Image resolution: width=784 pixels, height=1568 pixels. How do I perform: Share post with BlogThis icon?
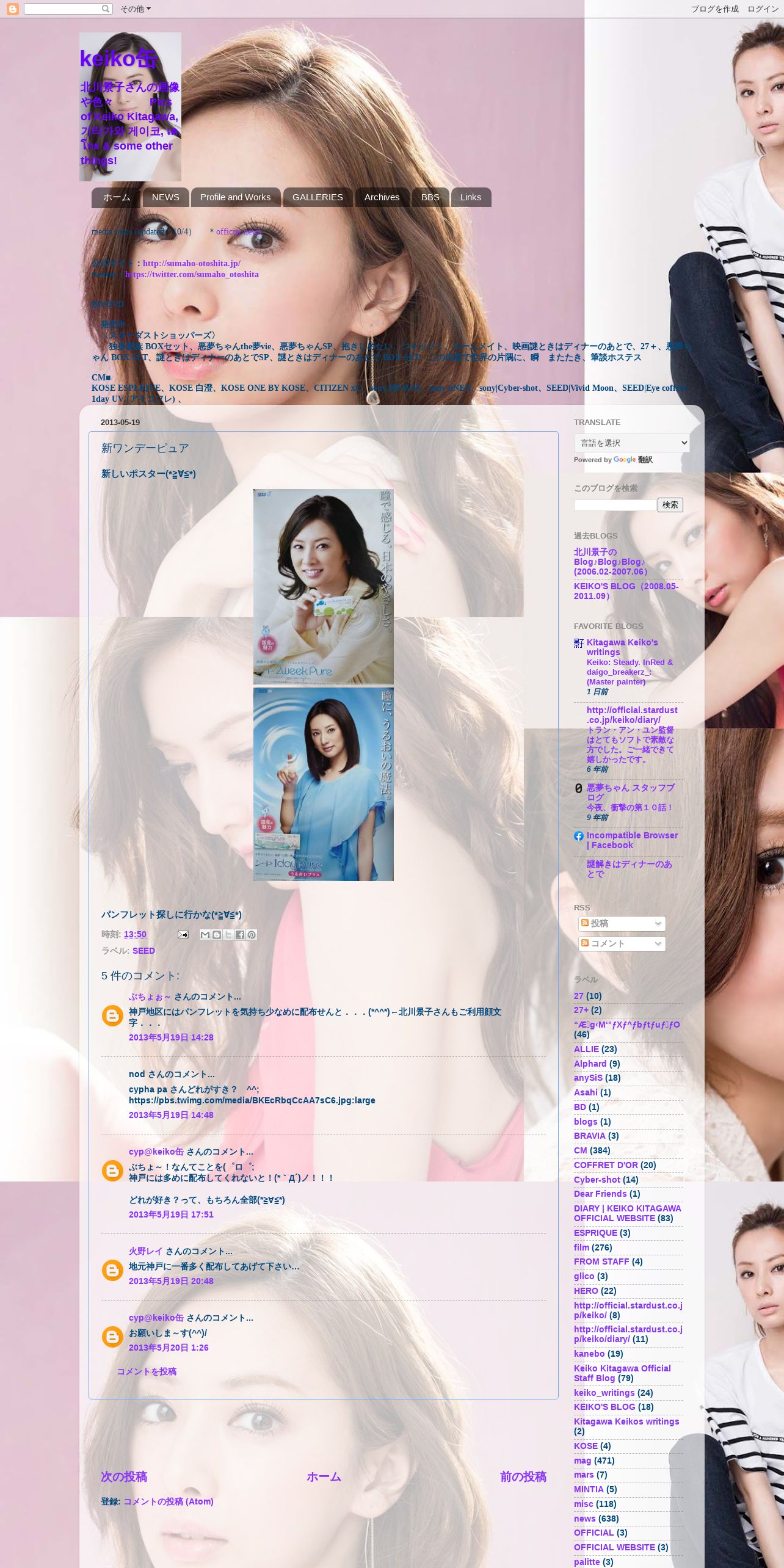pos(217,935)
